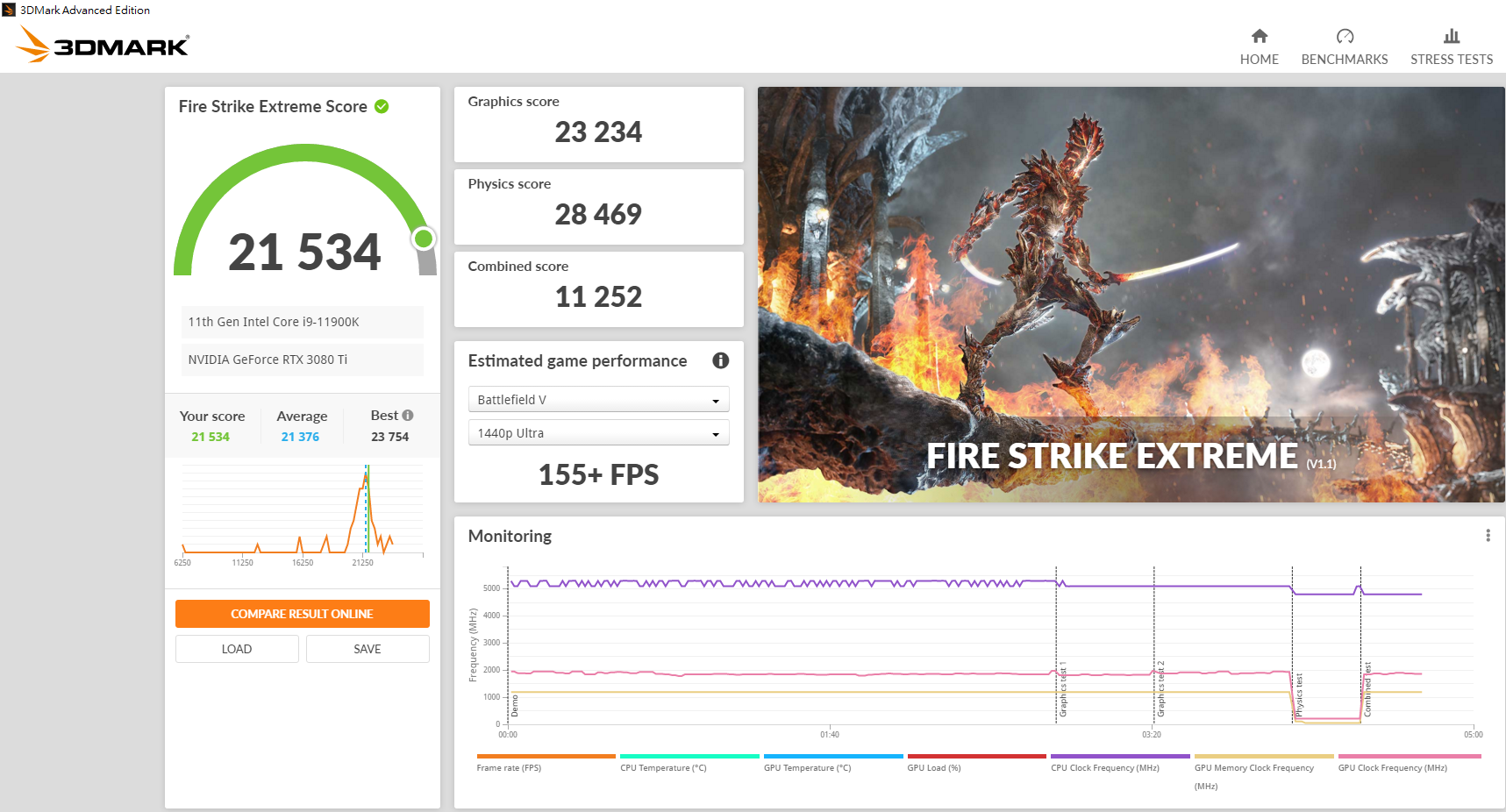This screenshot has height=812, width=1506.
Task: Go to the Home page icon
Action: coord(1259,36)
